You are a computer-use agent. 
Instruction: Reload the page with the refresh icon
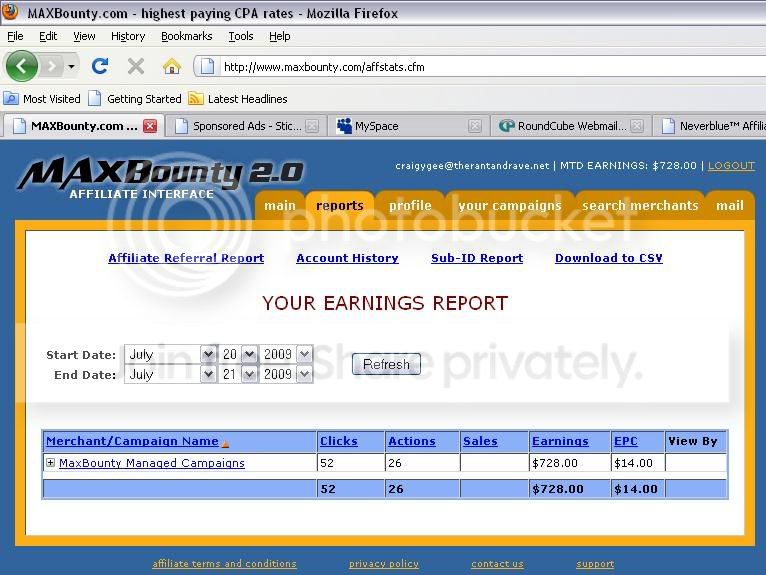pyautogui.click(x=100, y=66)
